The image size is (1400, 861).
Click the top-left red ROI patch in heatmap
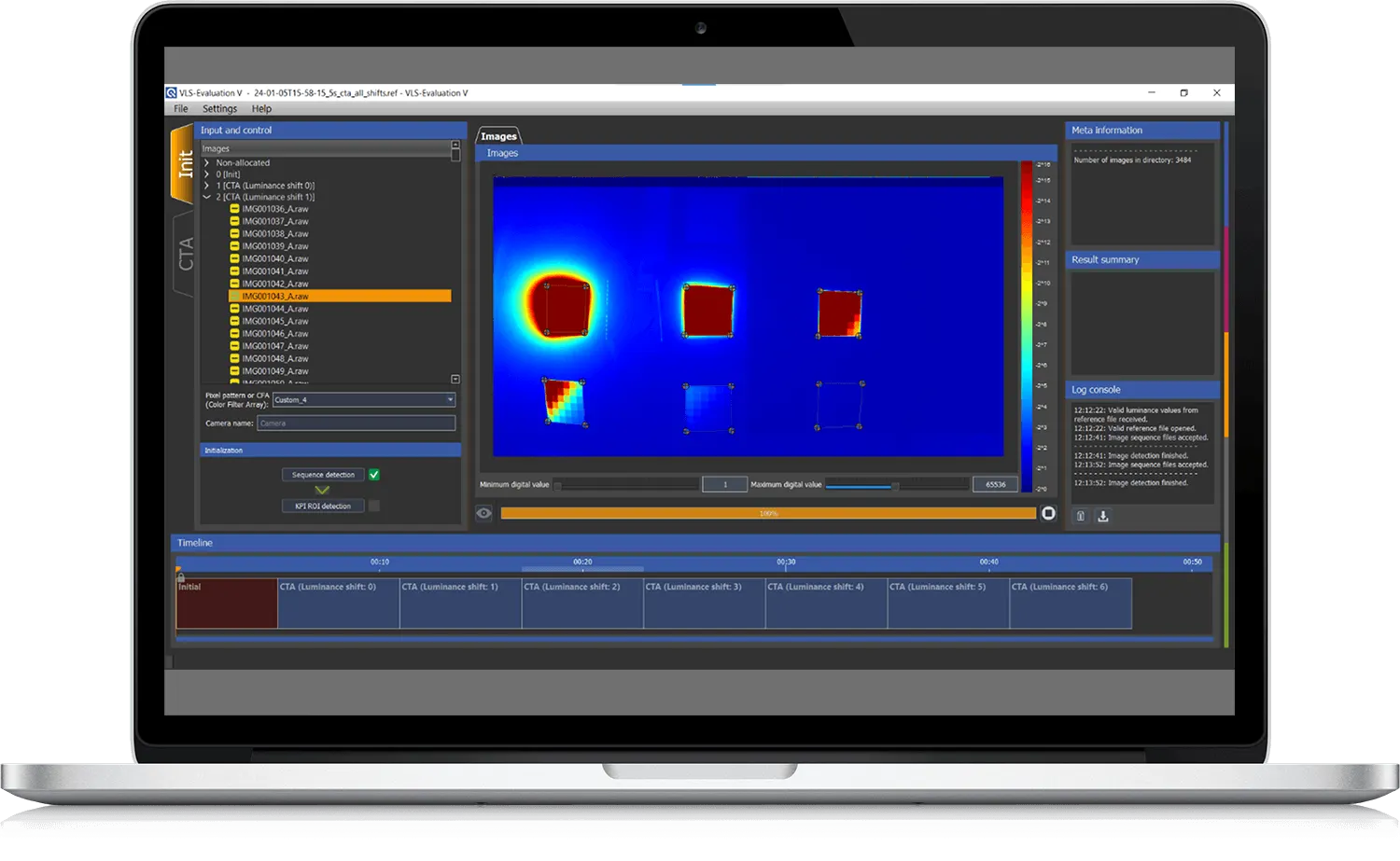pos(566,307)
